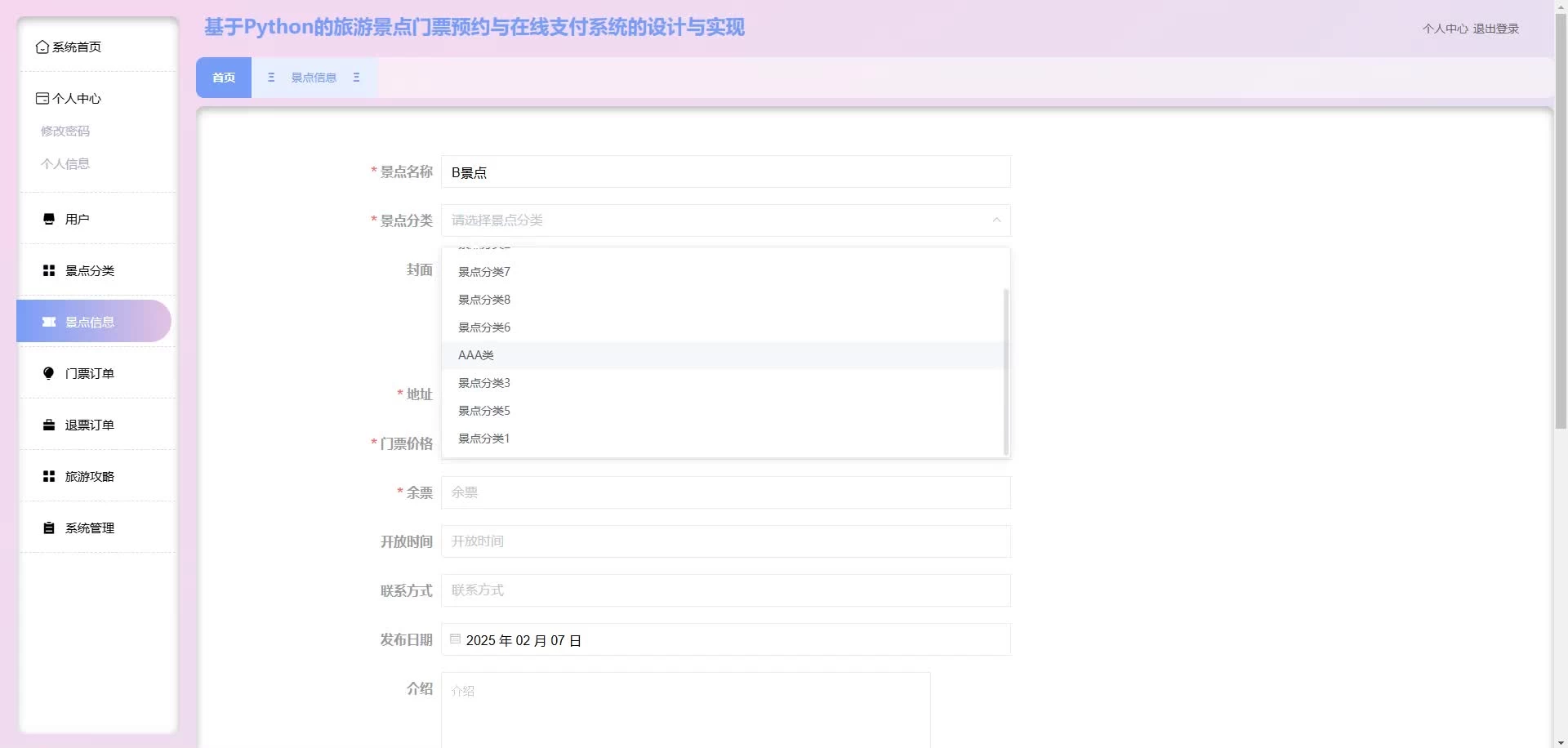Image resolution: width=1568 pixels, height=748 pixels.
Task: Click the grid icon beside 景点分类
Action: 49,270
